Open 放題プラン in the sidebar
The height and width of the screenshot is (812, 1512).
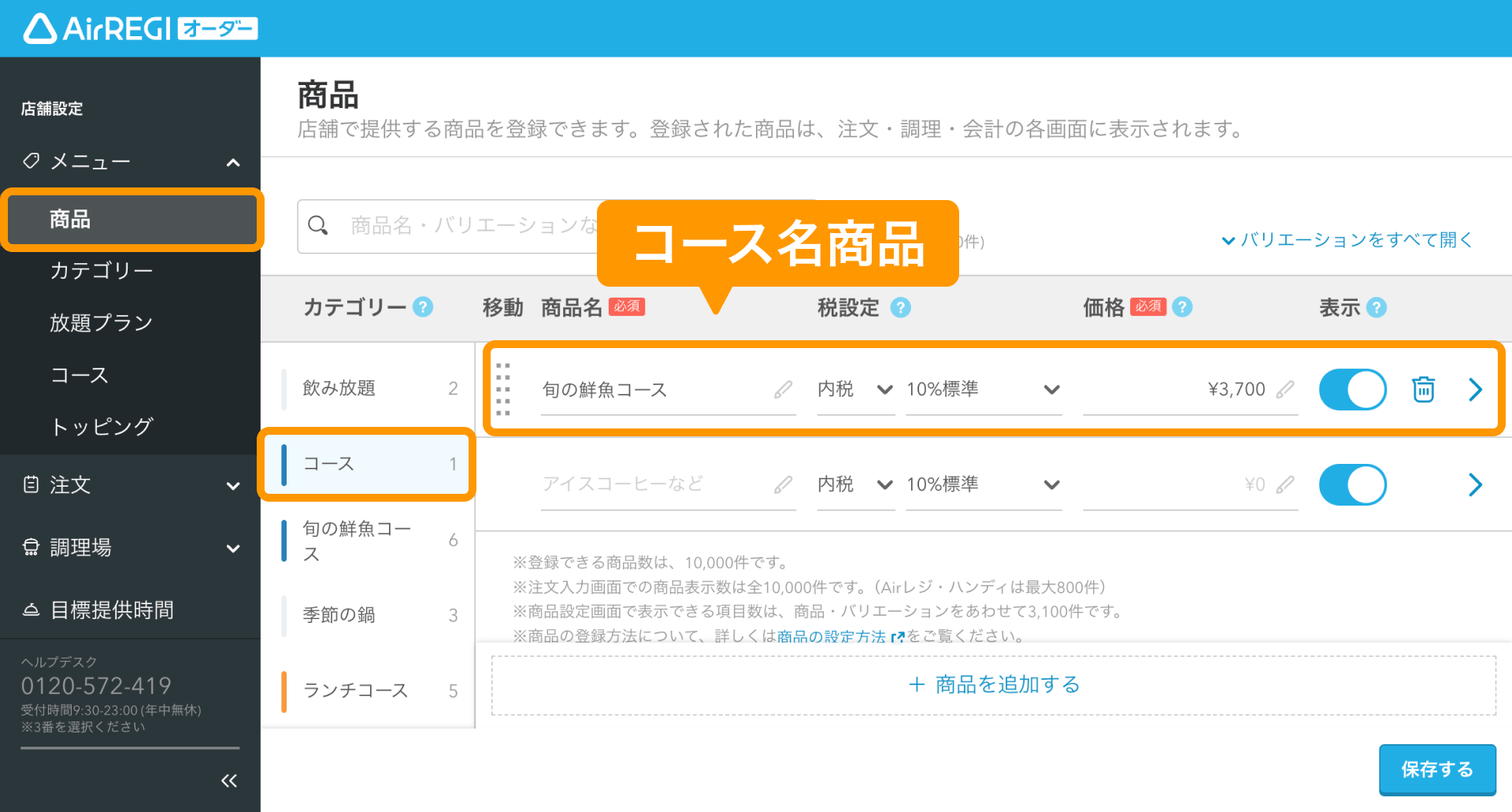point(102,322)
